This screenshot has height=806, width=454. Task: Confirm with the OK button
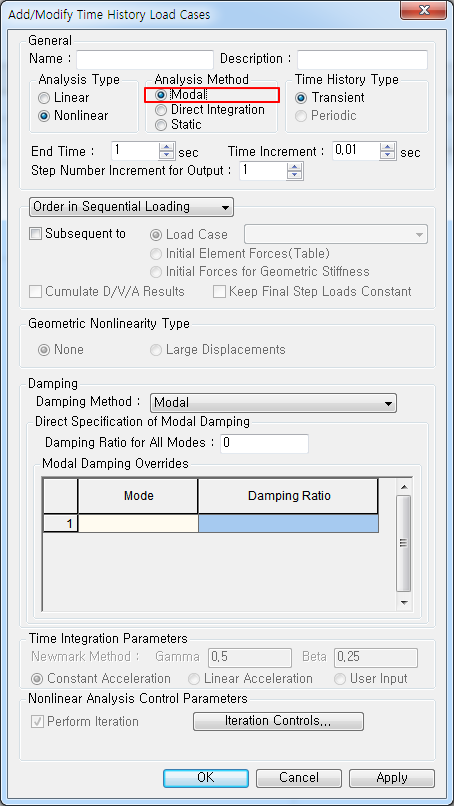(x=206, y=778)
